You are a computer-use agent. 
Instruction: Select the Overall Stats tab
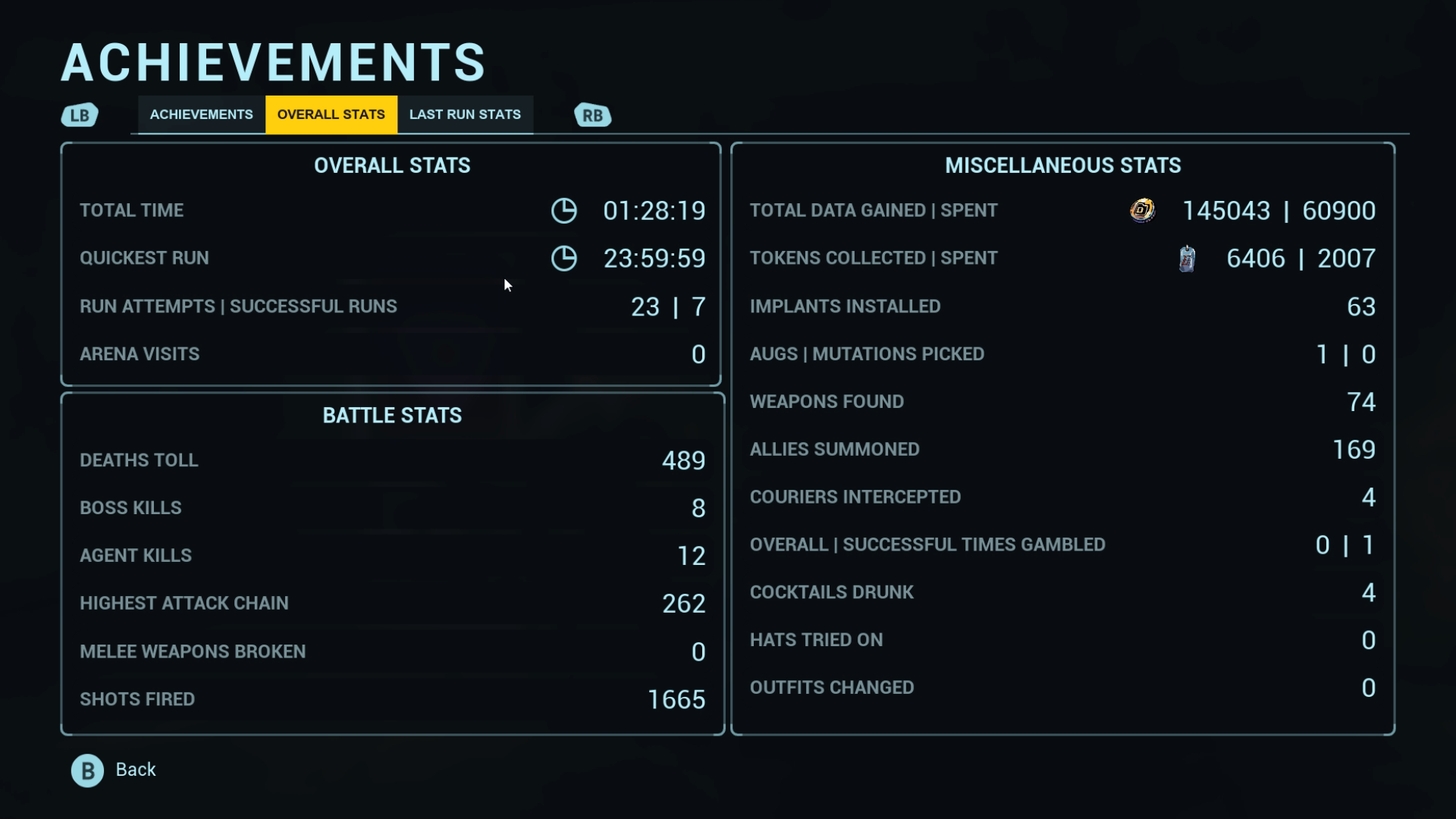click(331, 115)
